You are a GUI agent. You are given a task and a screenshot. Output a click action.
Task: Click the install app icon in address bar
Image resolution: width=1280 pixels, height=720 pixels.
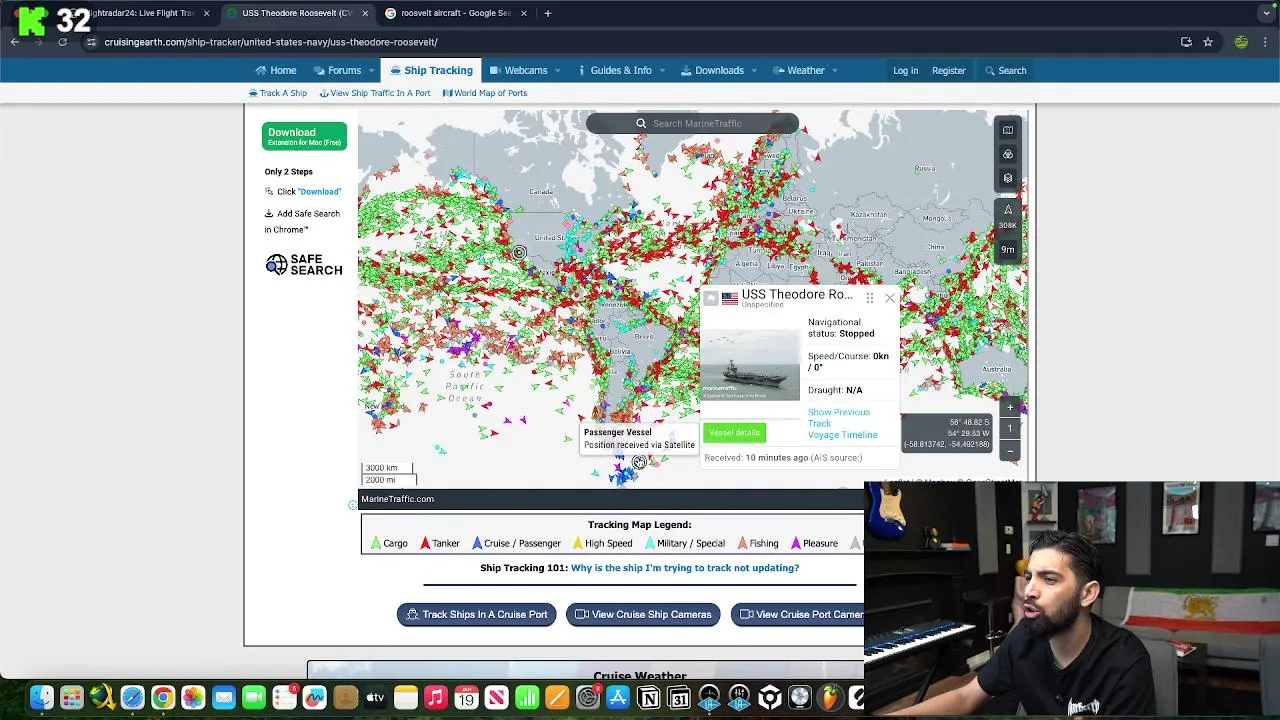click(1186, 42)
